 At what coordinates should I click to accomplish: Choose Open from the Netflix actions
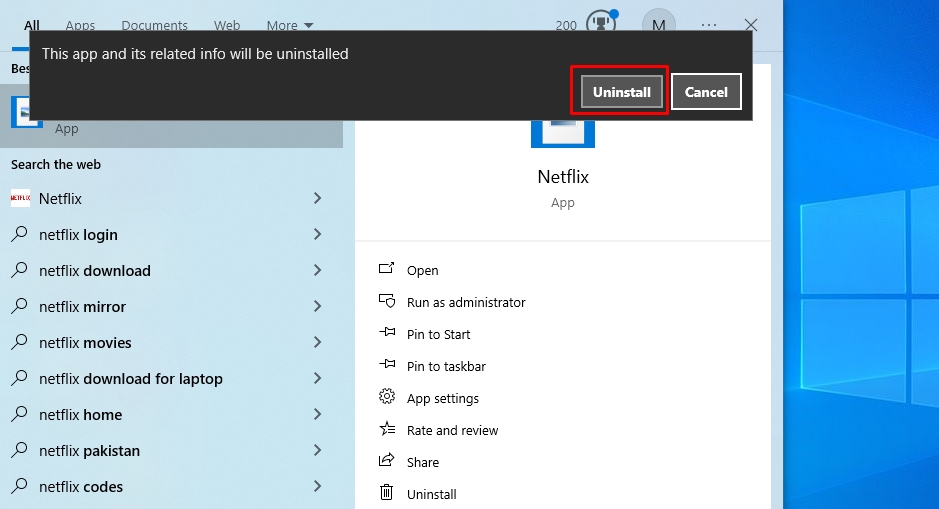[x=423, y=271]
